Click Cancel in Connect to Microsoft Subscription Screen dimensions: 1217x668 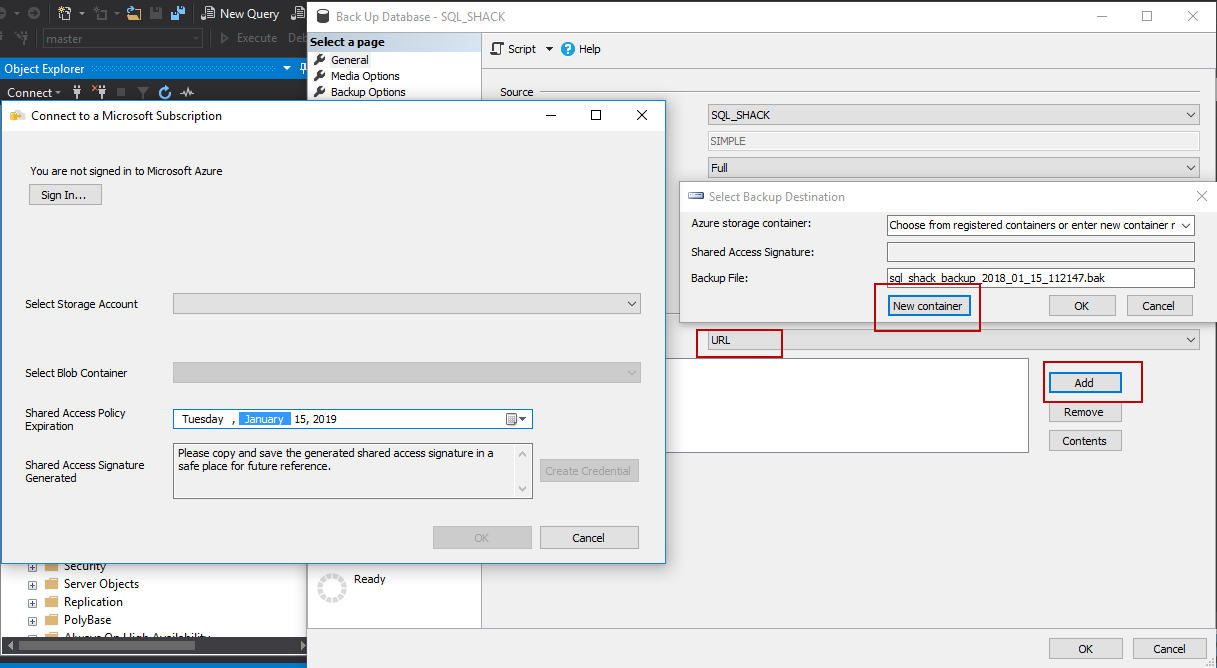(589, 538)
